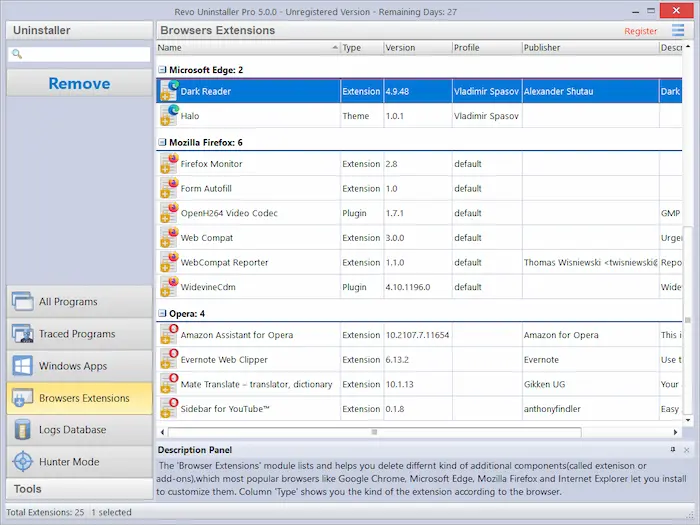Click the Form Autofill row icon
This screenshot has width=700, height=525.
[169, 188]
